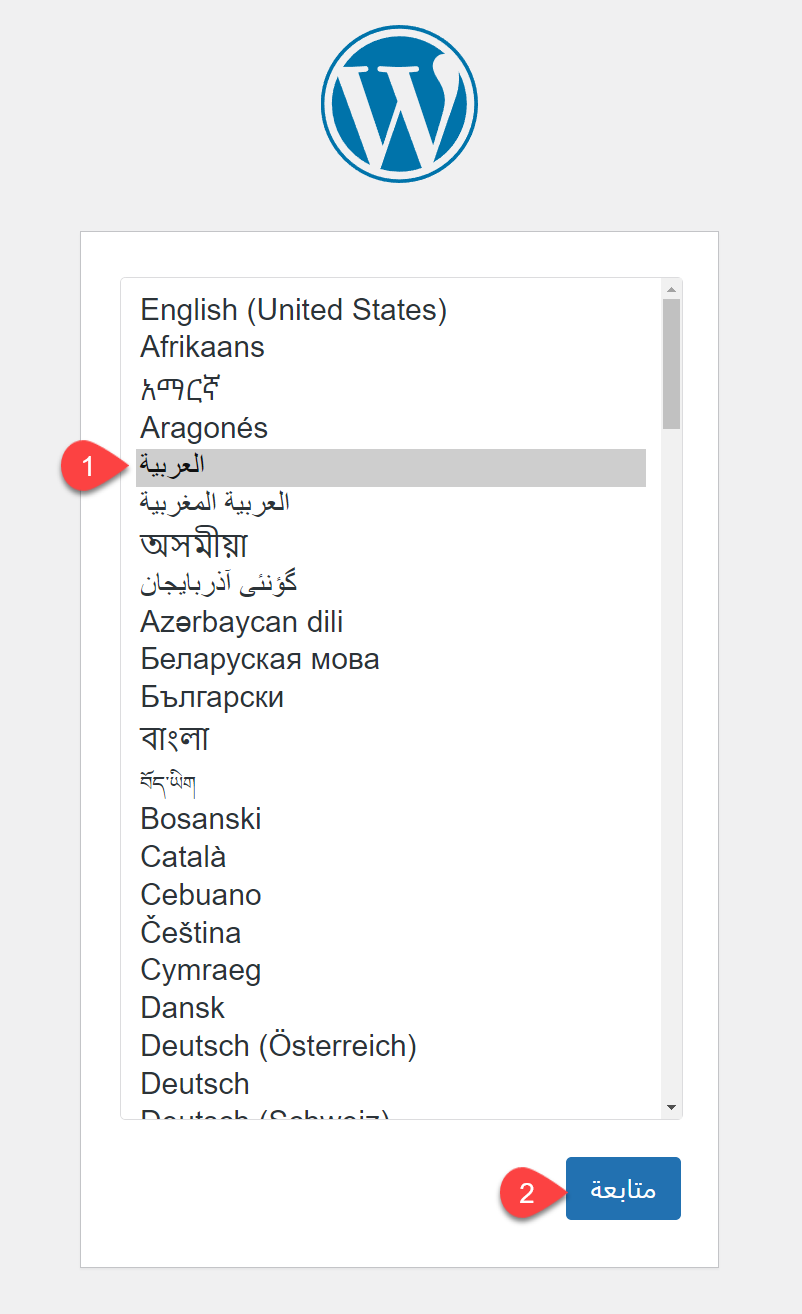The height and width of the screenshot is (1314, 802).
Task: Select Cymraeg language option
Action: pyautogui.click(x=200, y=970)
